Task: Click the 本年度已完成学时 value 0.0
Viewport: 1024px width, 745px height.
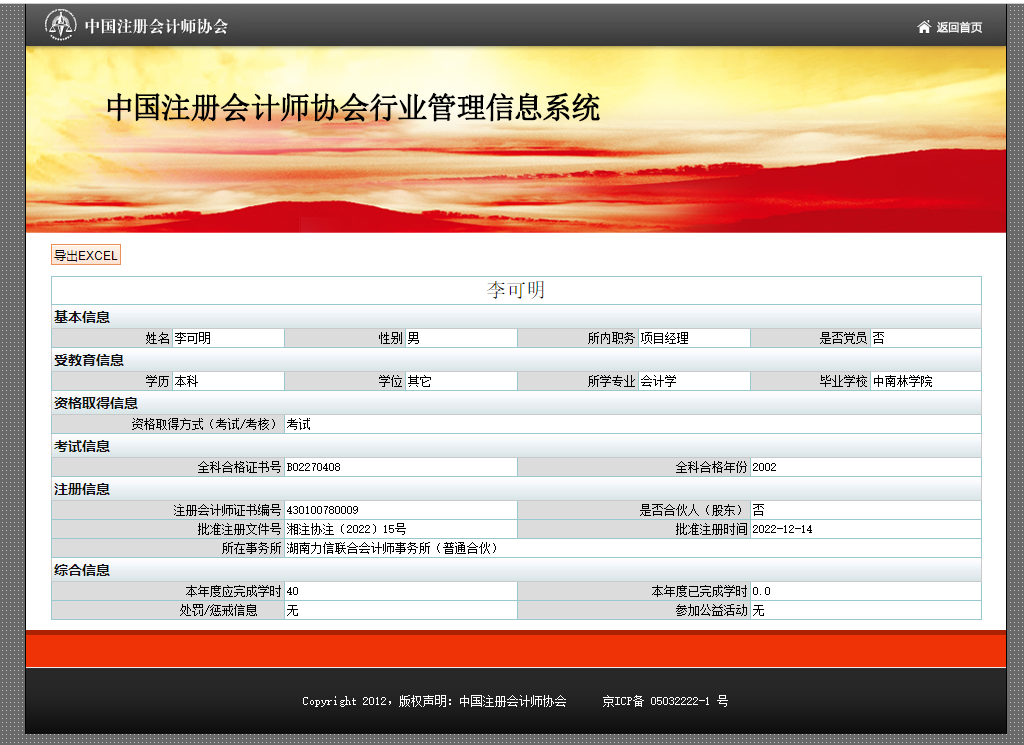Action: pos(761,592)
